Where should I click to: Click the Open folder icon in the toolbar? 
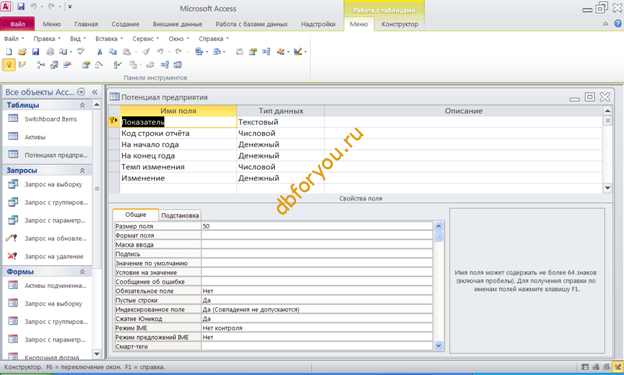(22, 52)
